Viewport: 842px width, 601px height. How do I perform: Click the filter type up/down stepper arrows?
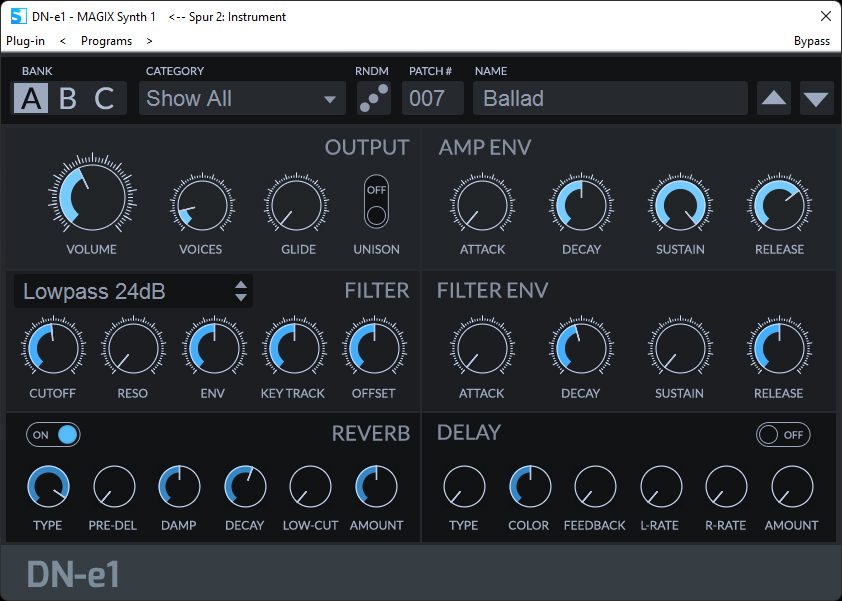click(241, 291)
